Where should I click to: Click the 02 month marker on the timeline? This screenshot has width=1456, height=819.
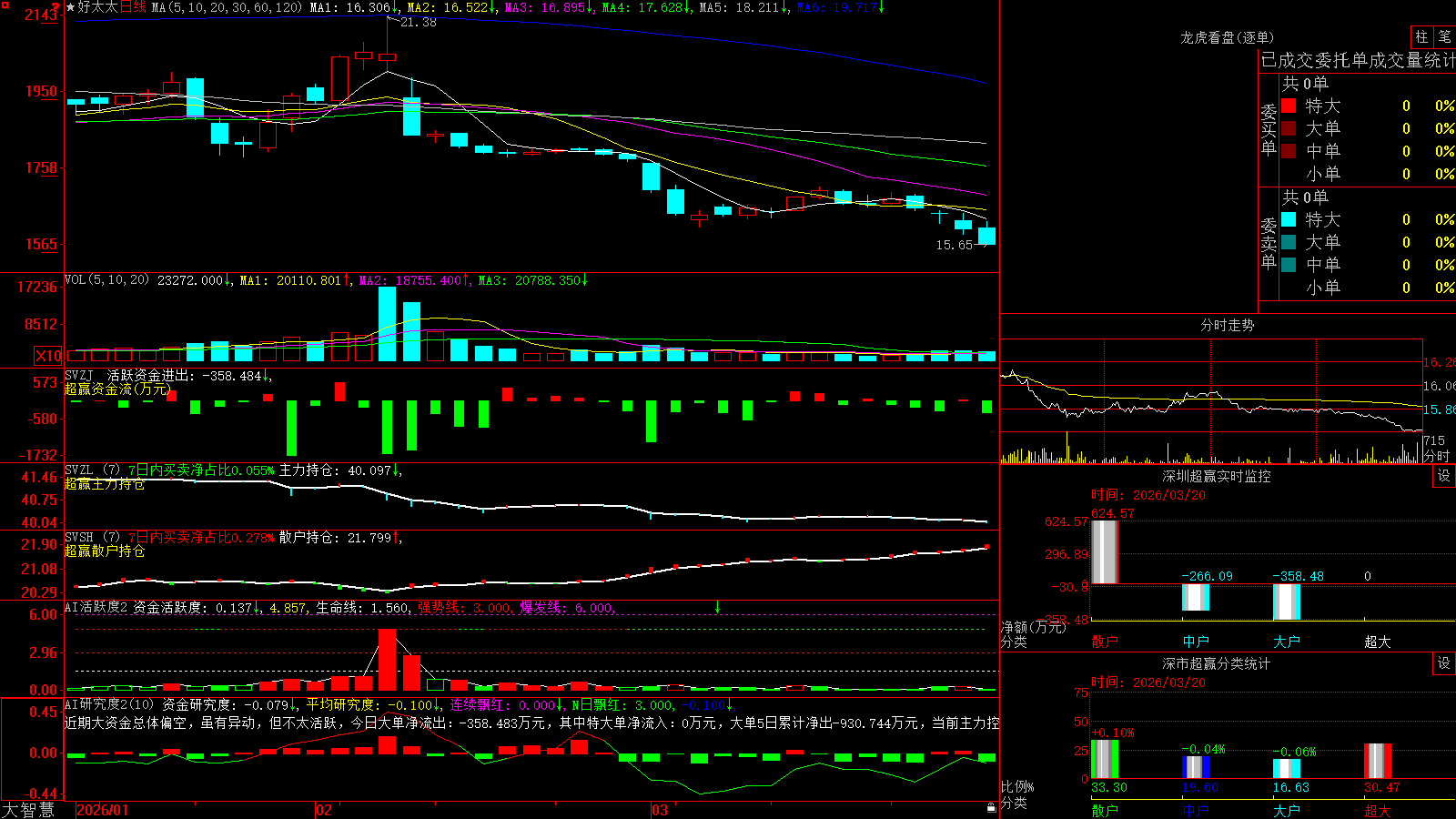pos(324,810)
